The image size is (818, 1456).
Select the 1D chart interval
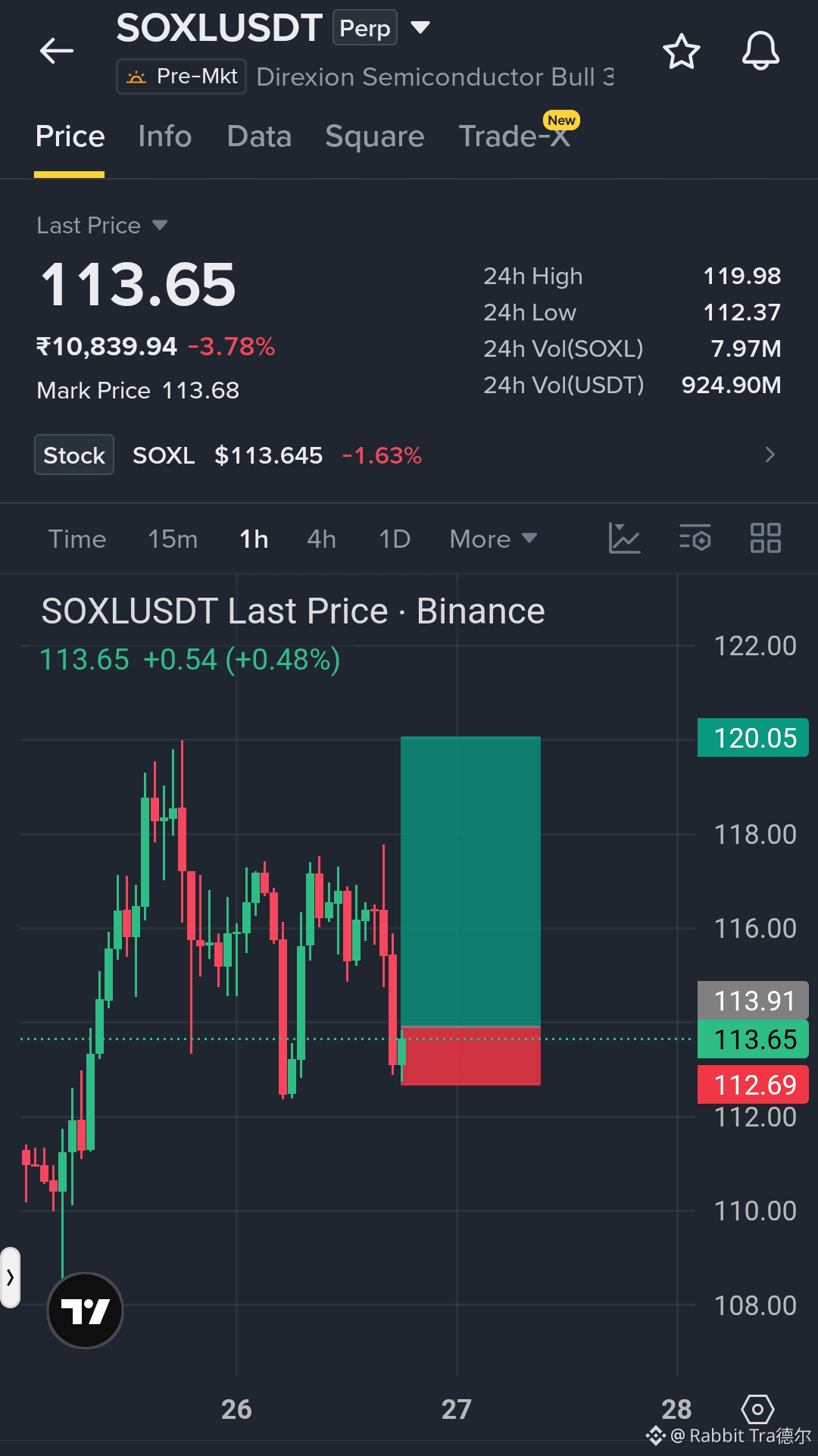(395, 539)
